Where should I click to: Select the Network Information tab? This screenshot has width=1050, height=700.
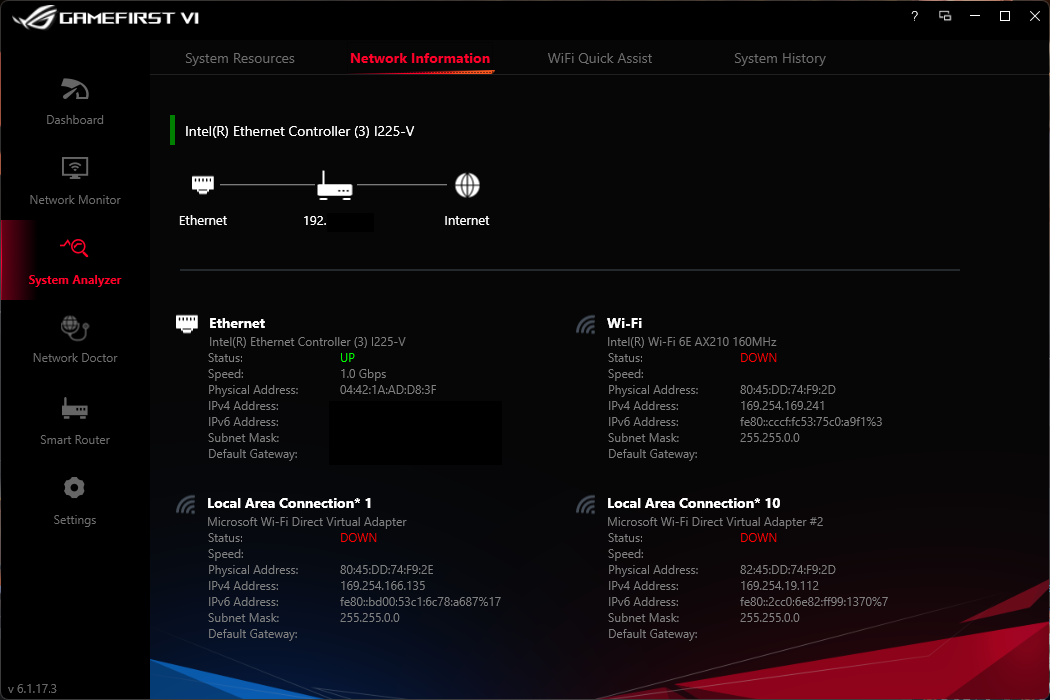point(420,58)
